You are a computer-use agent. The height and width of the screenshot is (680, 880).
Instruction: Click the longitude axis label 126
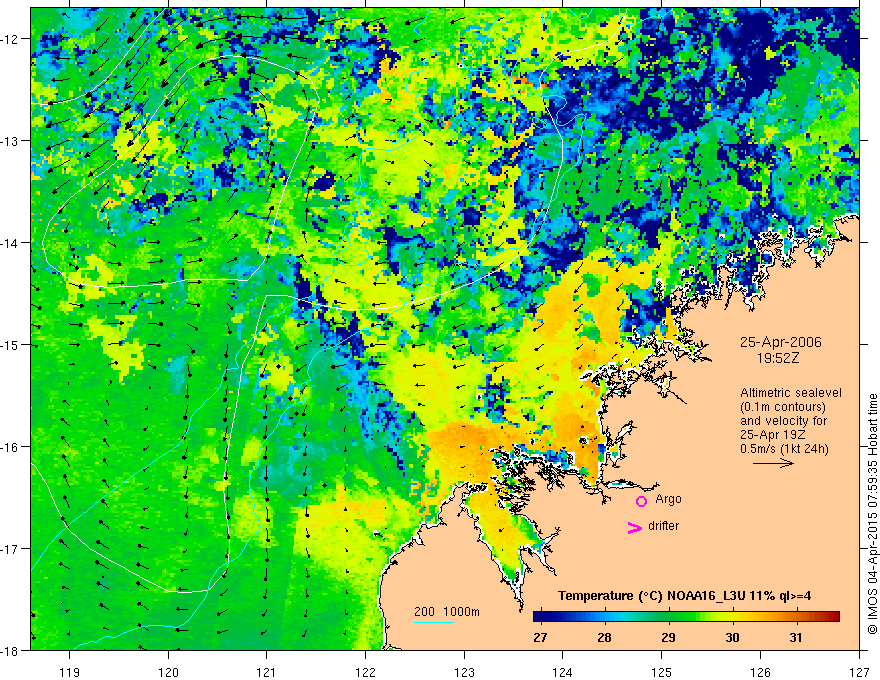(x=760, y=672)
